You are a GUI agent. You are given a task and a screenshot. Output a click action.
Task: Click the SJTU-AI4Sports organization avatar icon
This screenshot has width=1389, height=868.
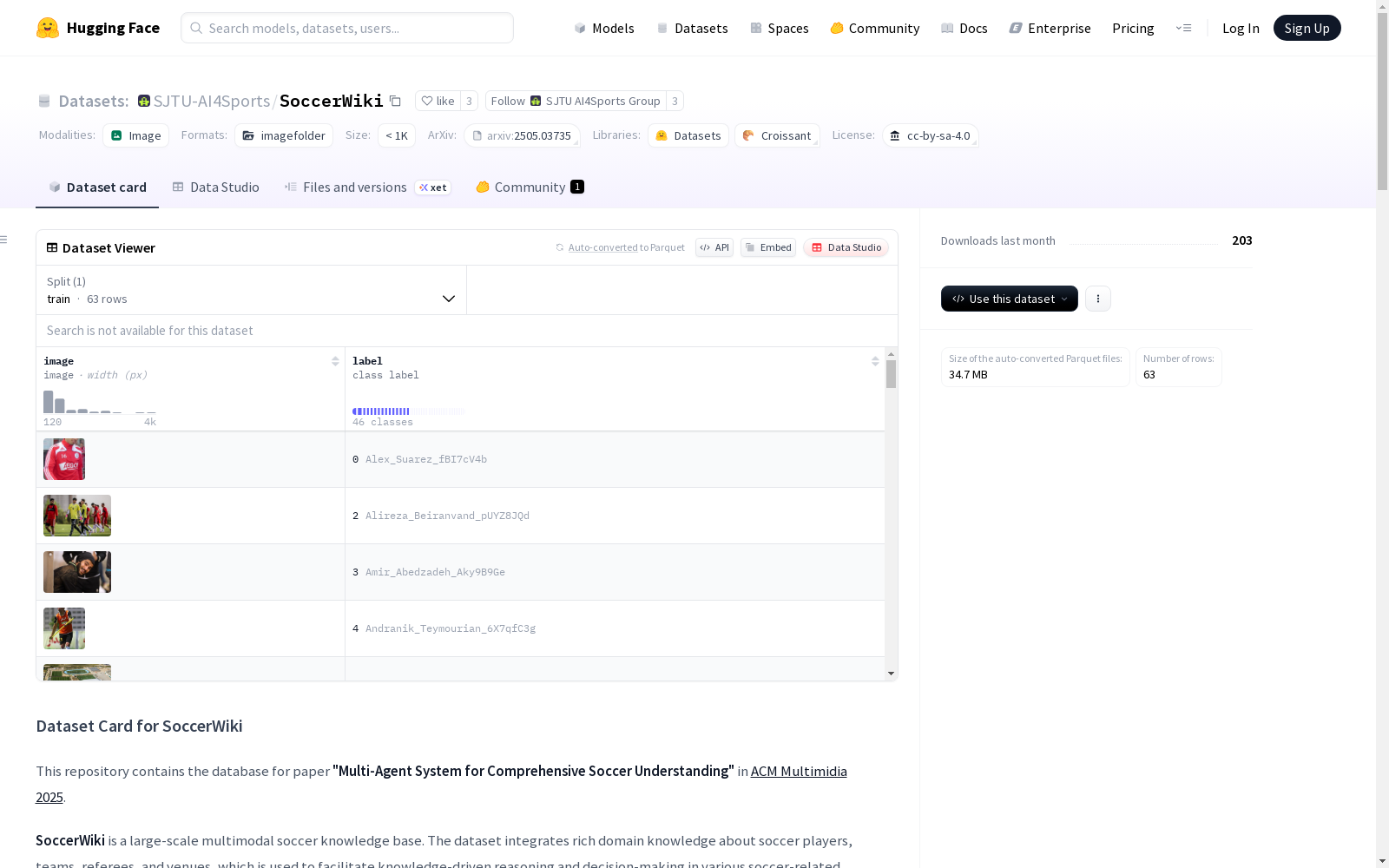(x=144, y=101)
